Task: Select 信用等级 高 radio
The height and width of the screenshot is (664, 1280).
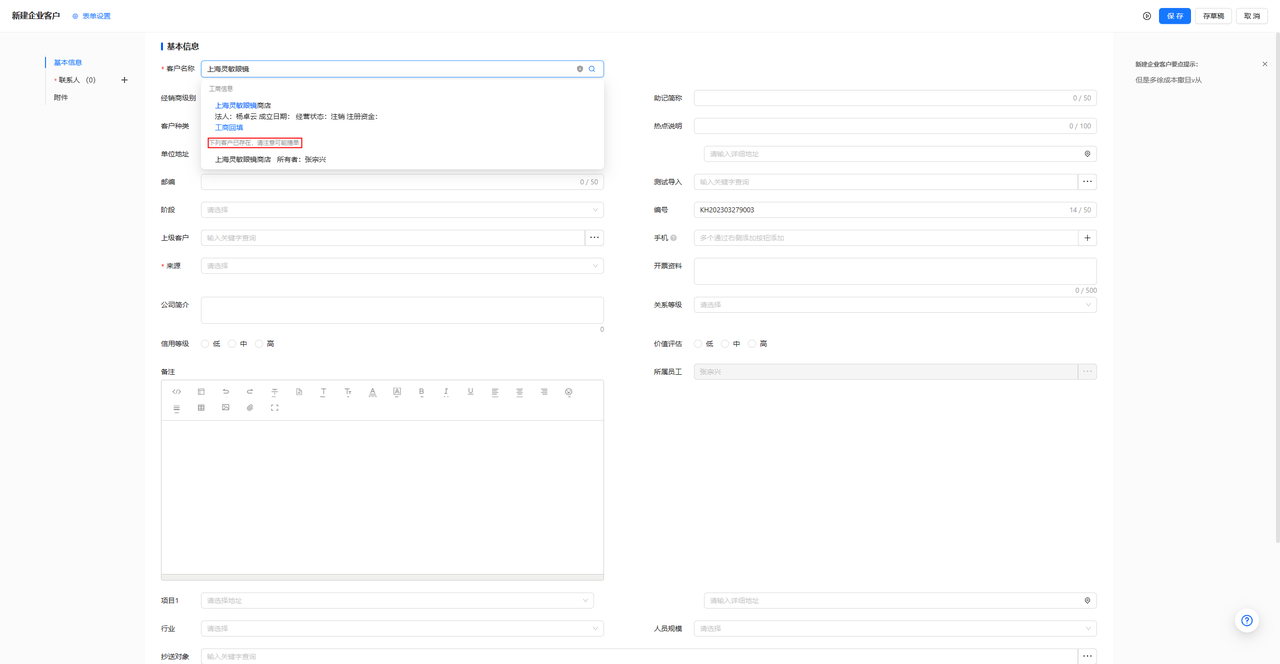Action: [x=259, y=344]
